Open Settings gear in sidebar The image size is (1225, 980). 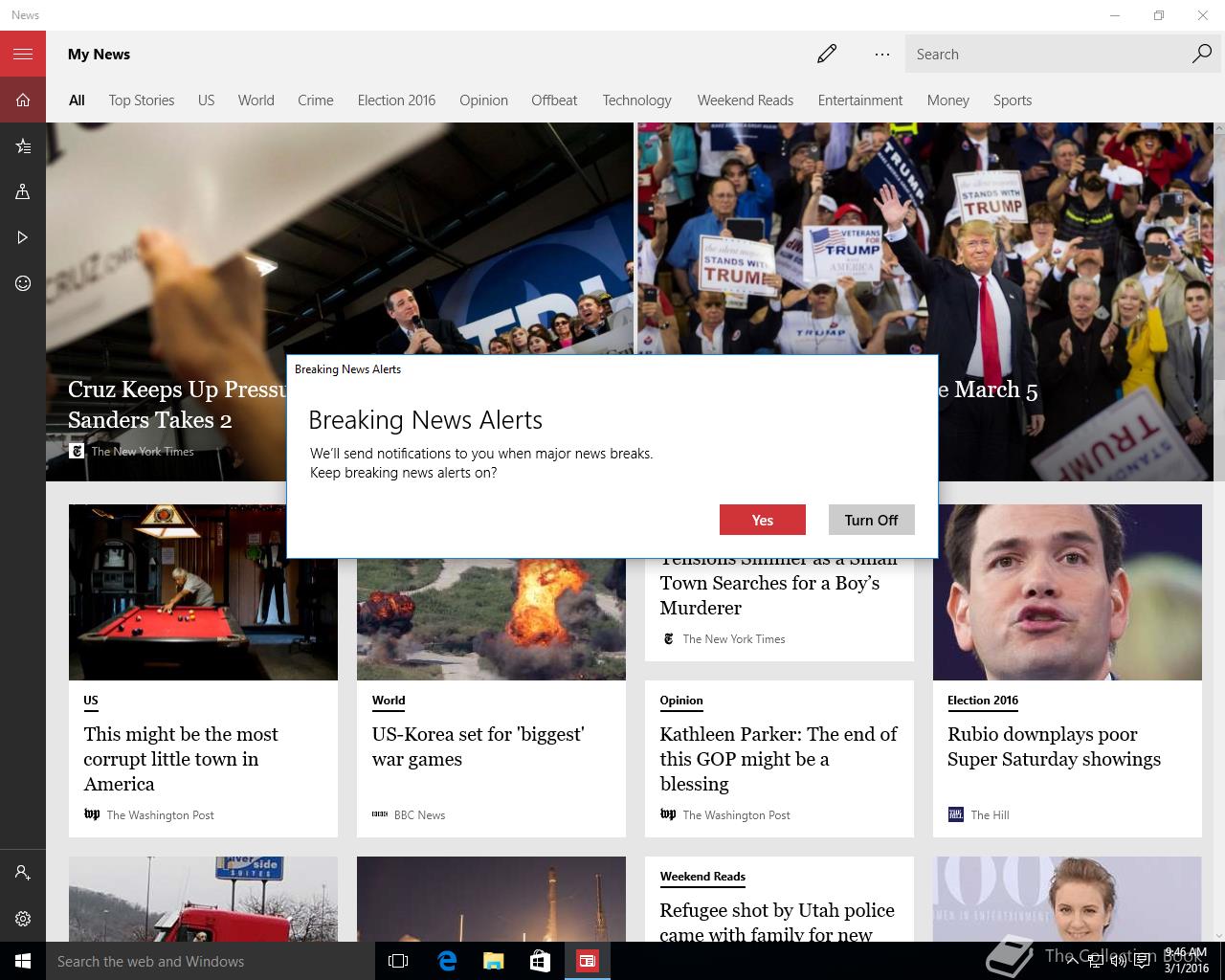pos(23,919)
